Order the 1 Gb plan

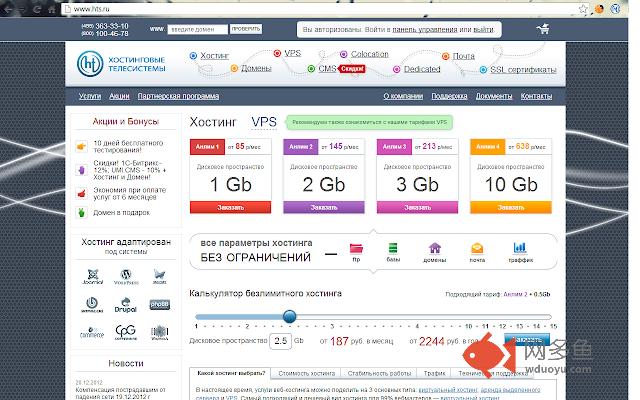tap(231, 207)
